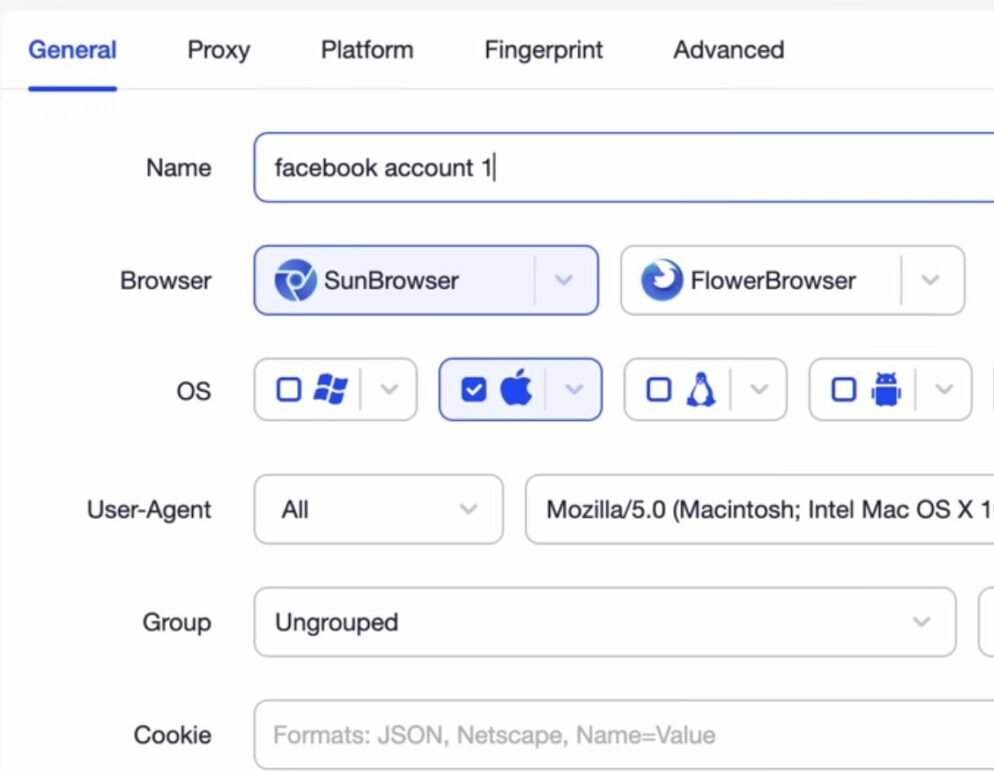Enable the Android OS checkbox
994x771 pixels.
point(844,389)
